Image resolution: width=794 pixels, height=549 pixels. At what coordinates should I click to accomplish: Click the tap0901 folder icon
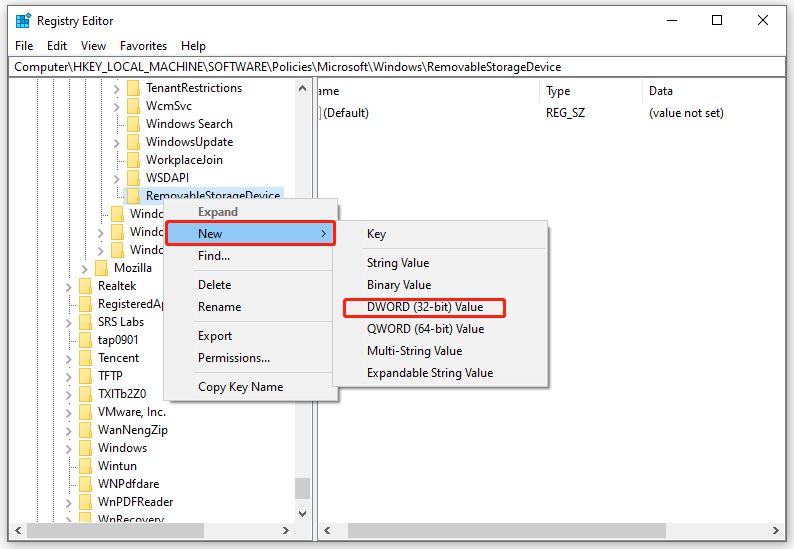(86, 340)
